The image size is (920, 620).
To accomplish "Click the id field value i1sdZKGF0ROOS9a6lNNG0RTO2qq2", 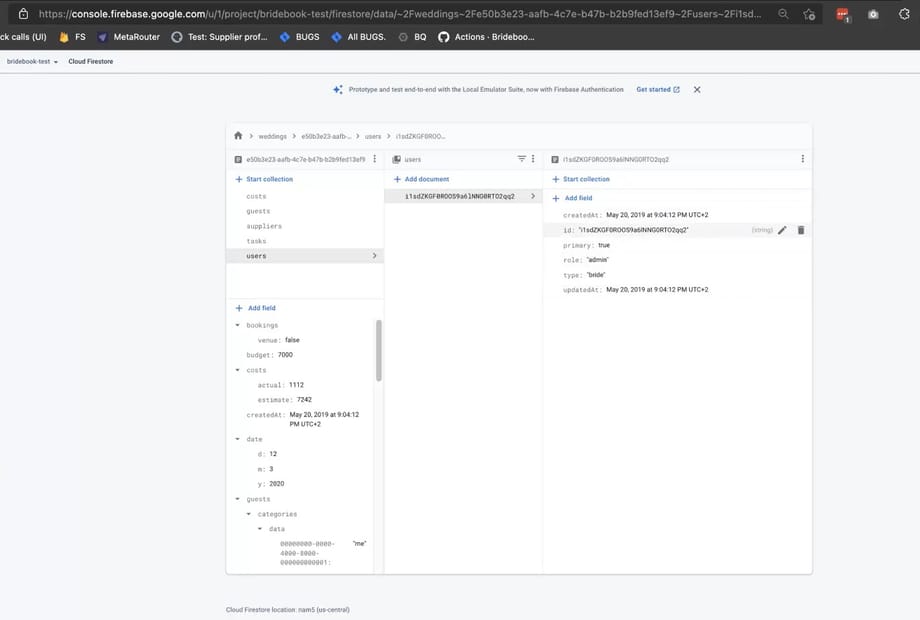I will pyautogui.click(x=633, y=230).
